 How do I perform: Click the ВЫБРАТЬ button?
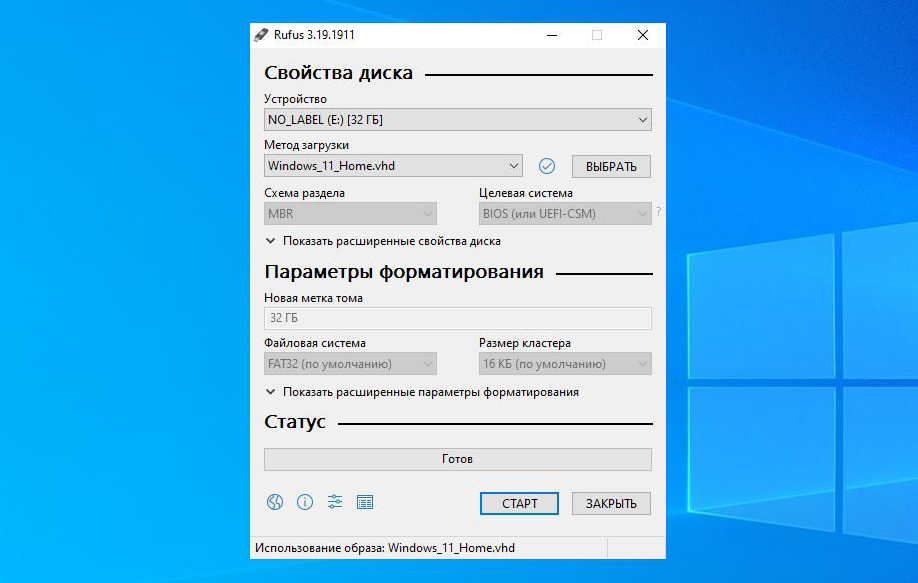click(x=611, y=166)
